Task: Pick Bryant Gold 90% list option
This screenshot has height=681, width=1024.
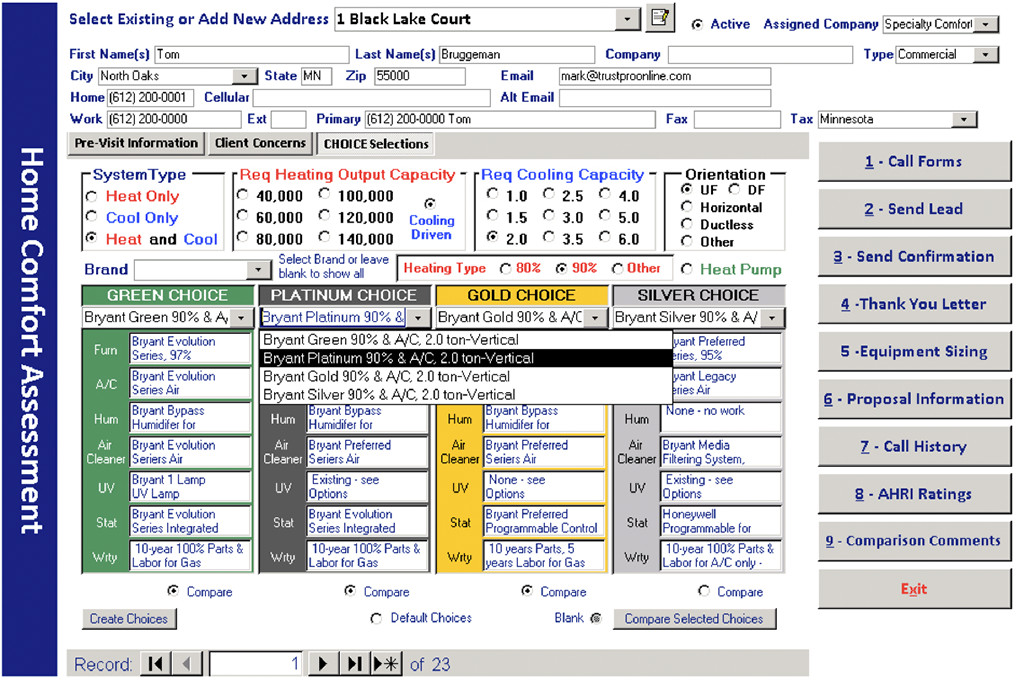Action: pos(466,377)
